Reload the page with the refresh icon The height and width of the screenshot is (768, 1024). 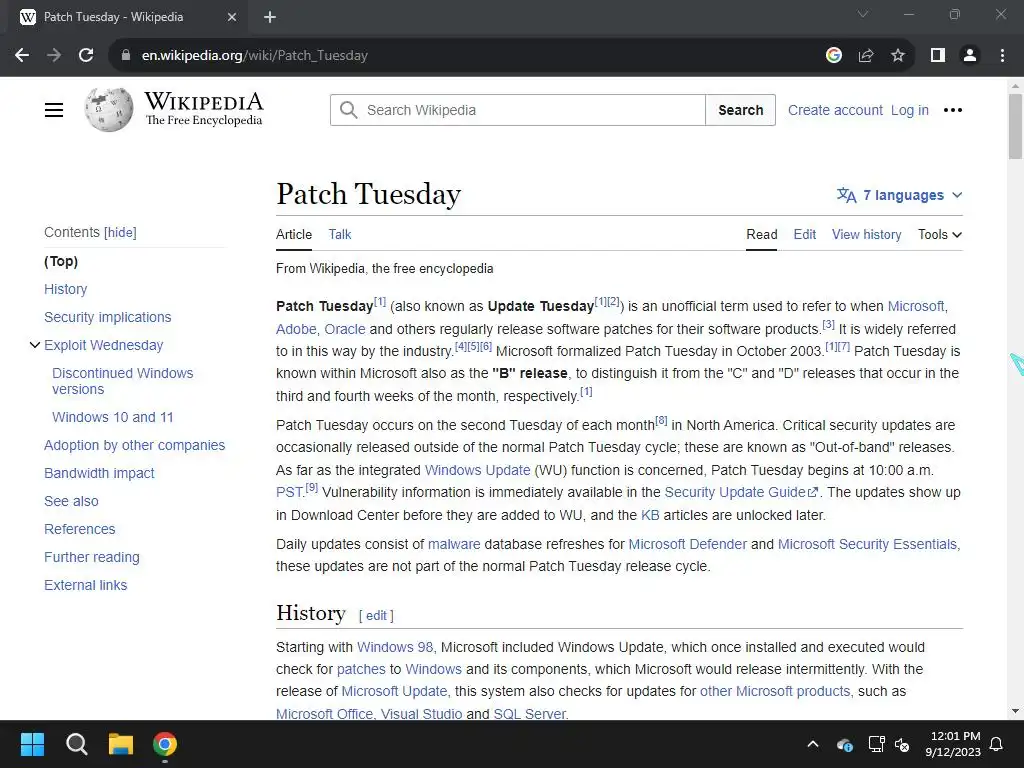coord(86,56)
